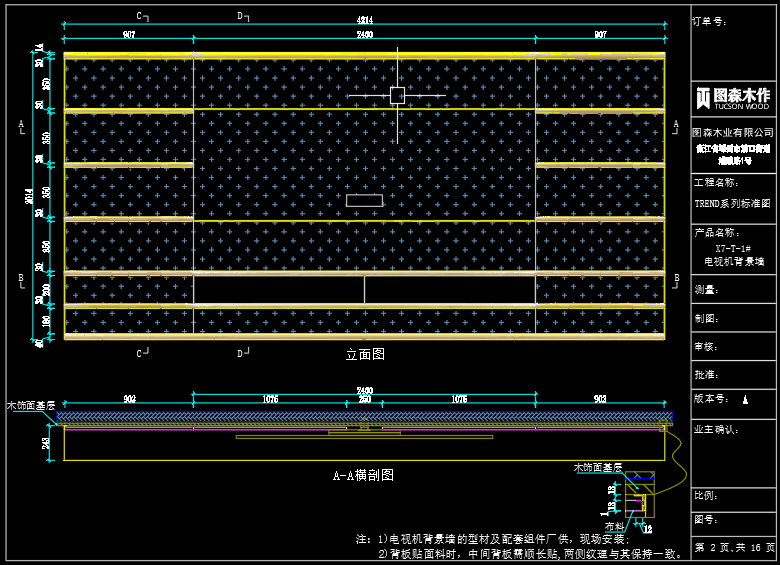This screenshot has width=780, height=565.
Task: Select the section marker D above the elevation
Action: 242,17
